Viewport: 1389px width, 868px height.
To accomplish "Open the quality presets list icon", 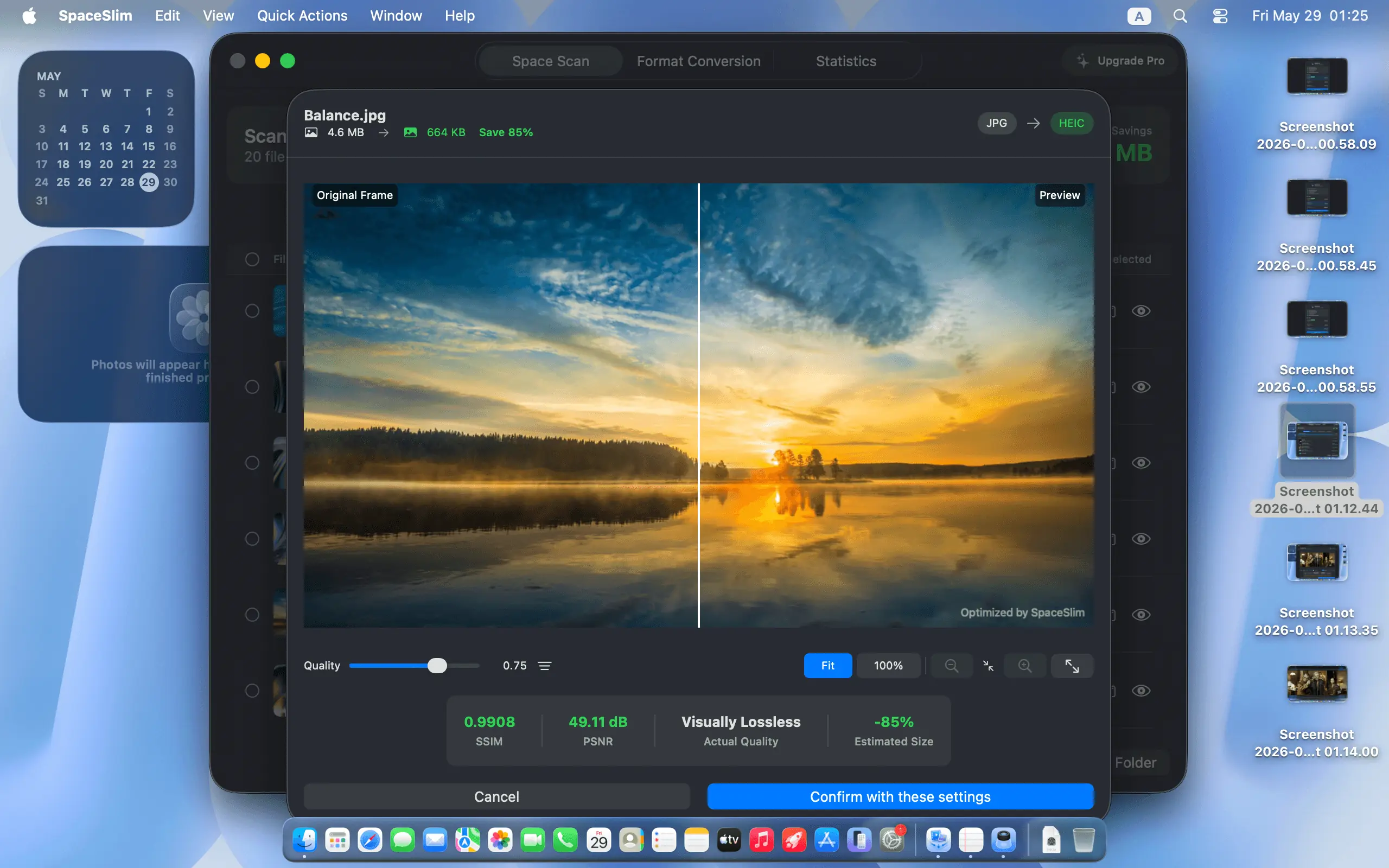I will [x=544, y=665].
